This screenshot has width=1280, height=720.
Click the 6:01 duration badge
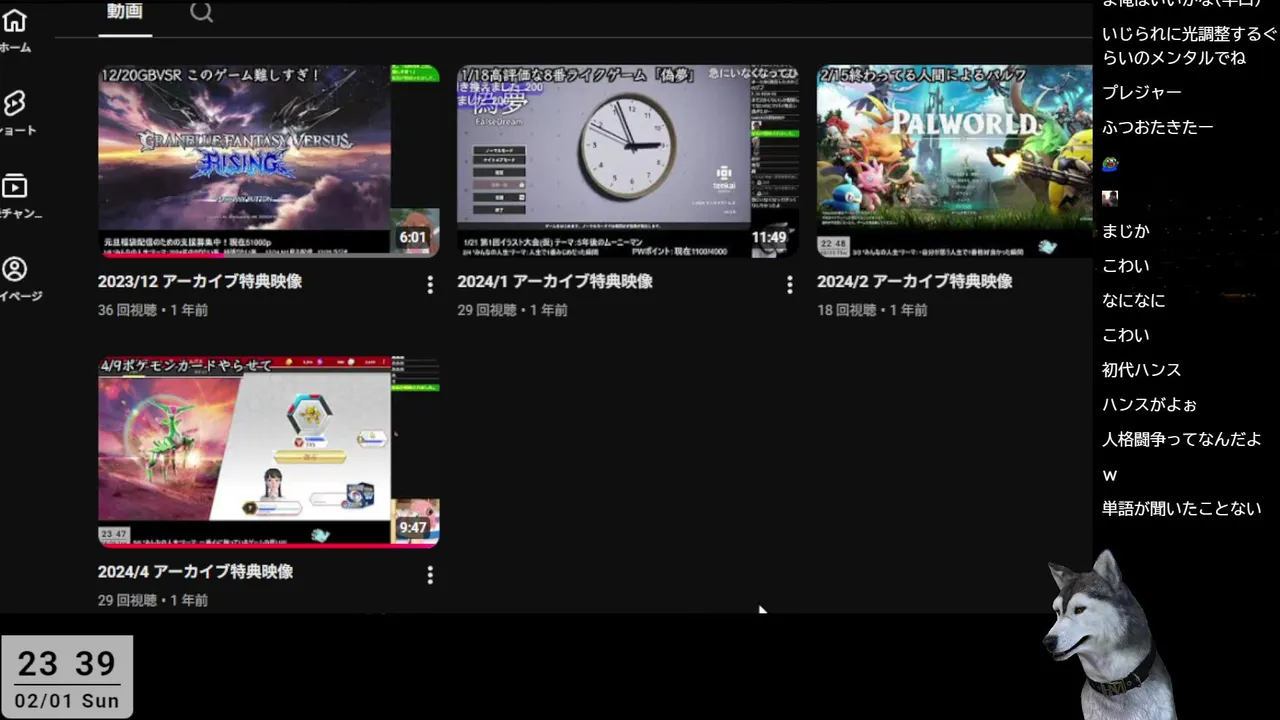pyautogui.click(x=413, y=238)
